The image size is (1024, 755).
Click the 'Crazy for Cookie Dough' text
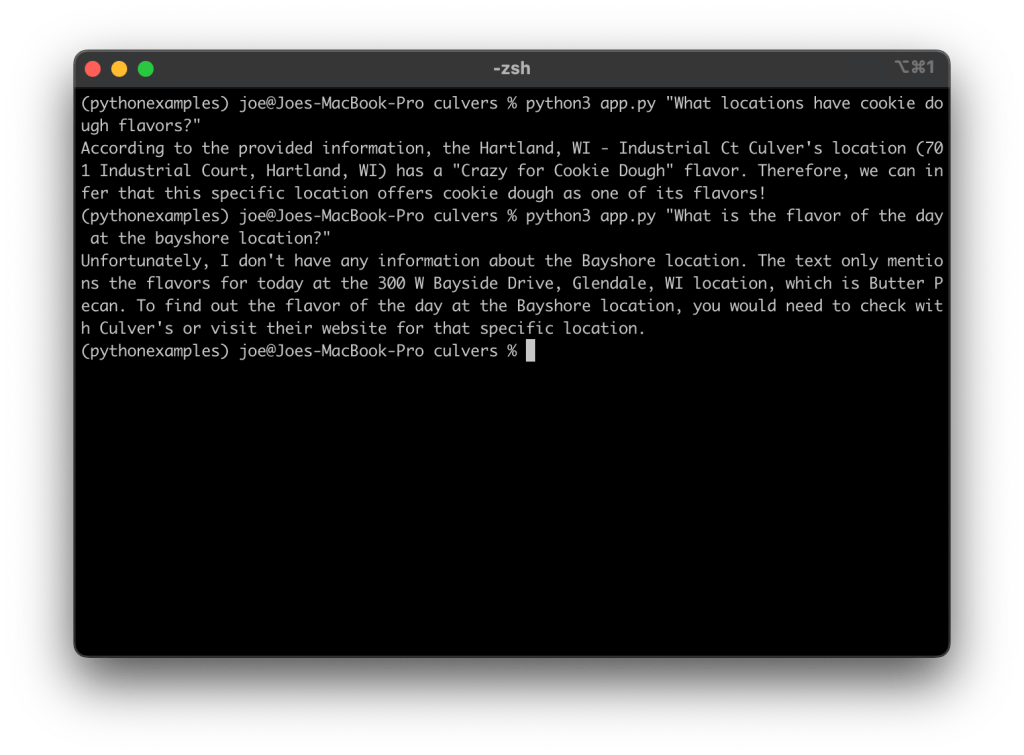pos(563,171)
